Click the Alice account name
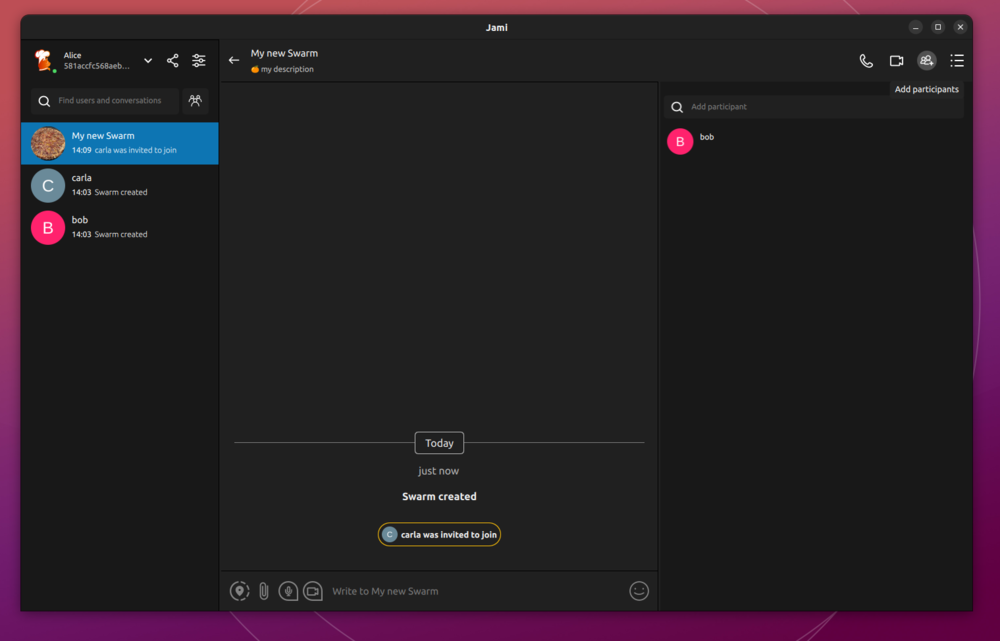 pyautogui.click(x=73, y=55)
